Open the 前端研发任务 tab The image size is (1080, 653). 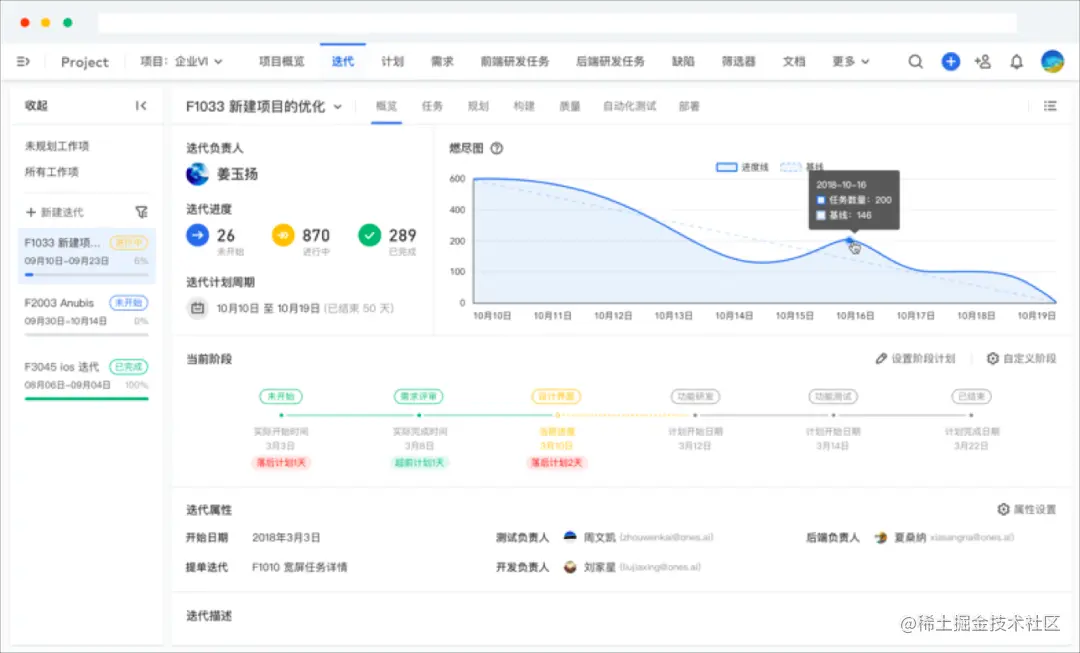(515, 61)
